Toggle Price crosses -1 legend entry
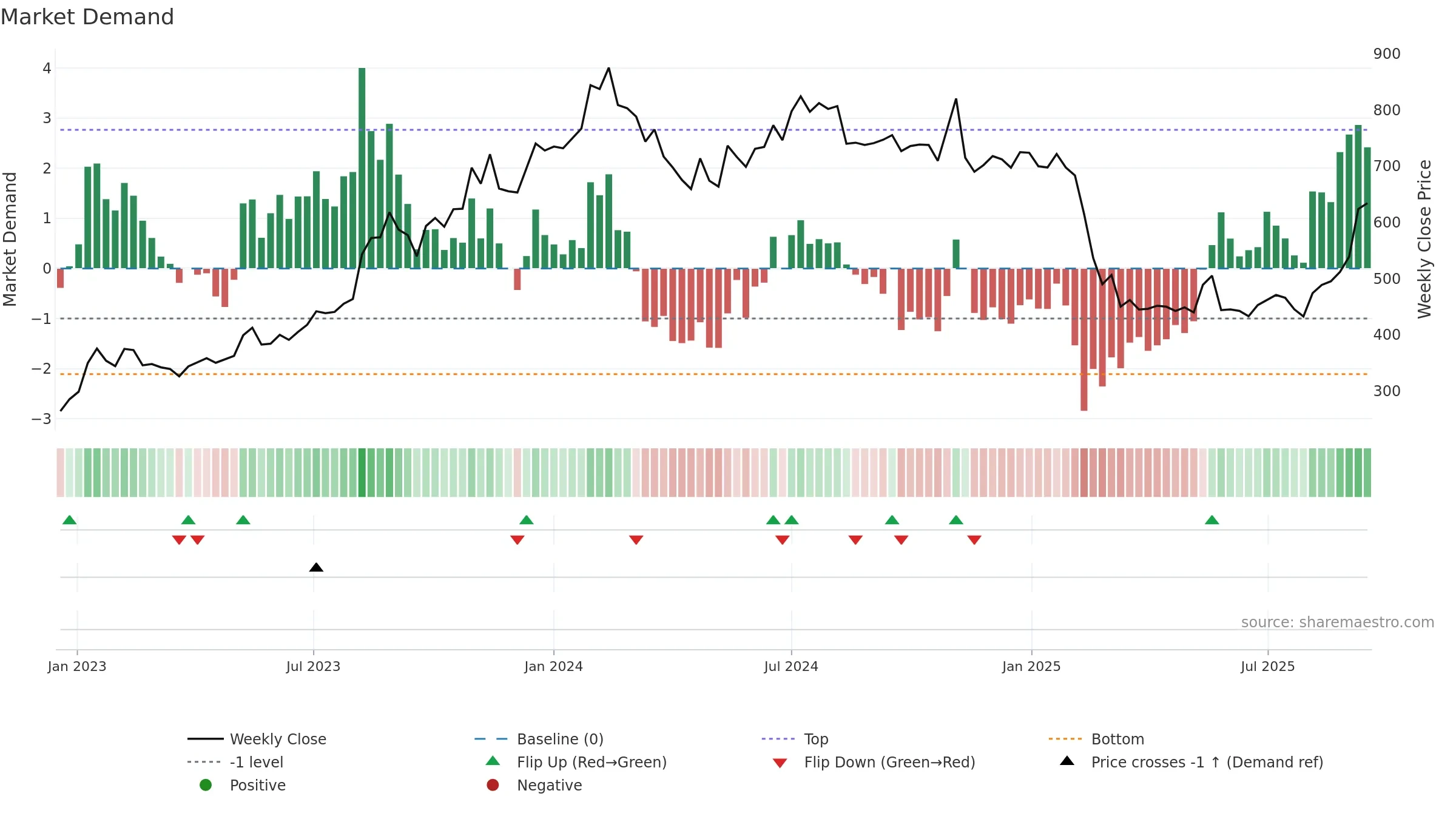 (x=1191, y=762)
